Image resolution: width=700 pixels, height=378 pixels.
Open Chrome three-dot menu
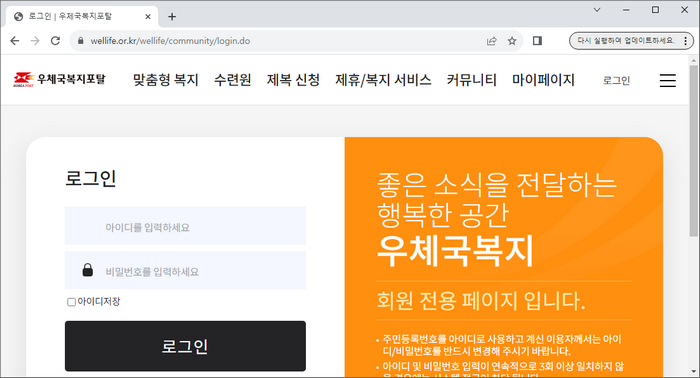pos(685,41)
